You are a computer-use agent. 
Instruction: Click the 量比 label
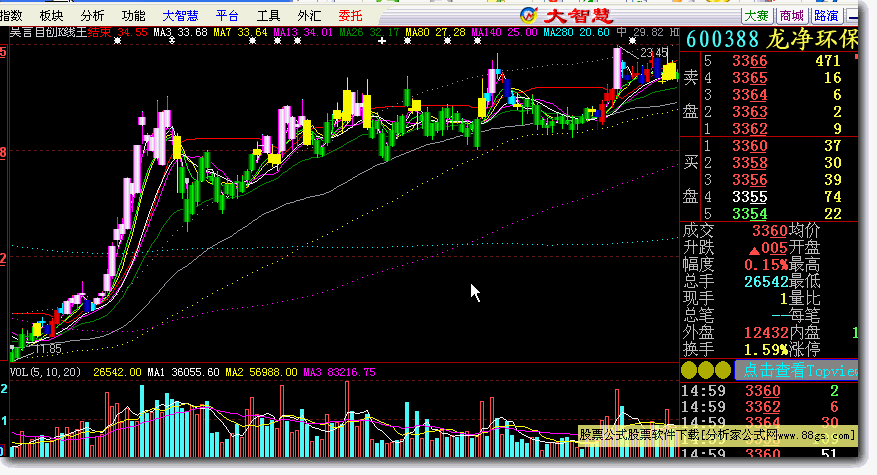(804, 299)
